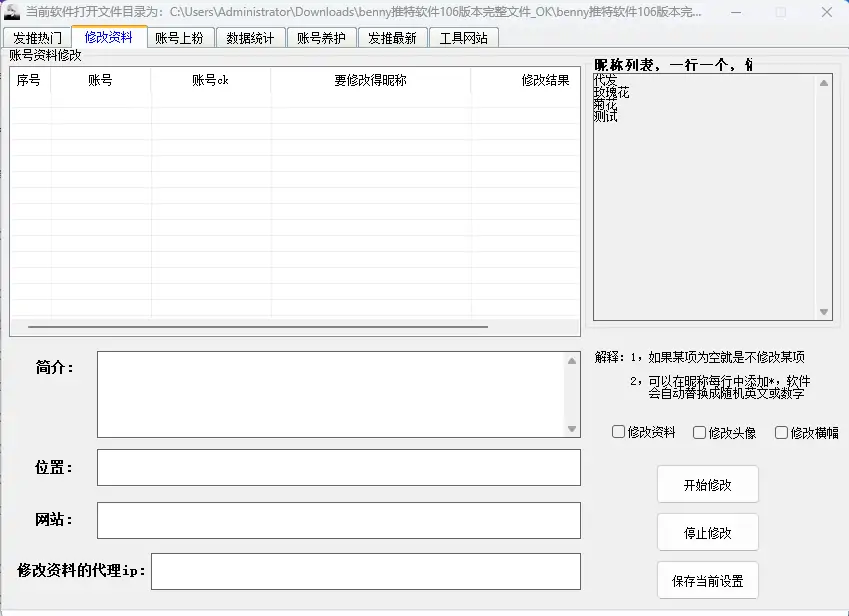Click the 账号 column header
Screen dimensions: 849x616
[100, 81]
